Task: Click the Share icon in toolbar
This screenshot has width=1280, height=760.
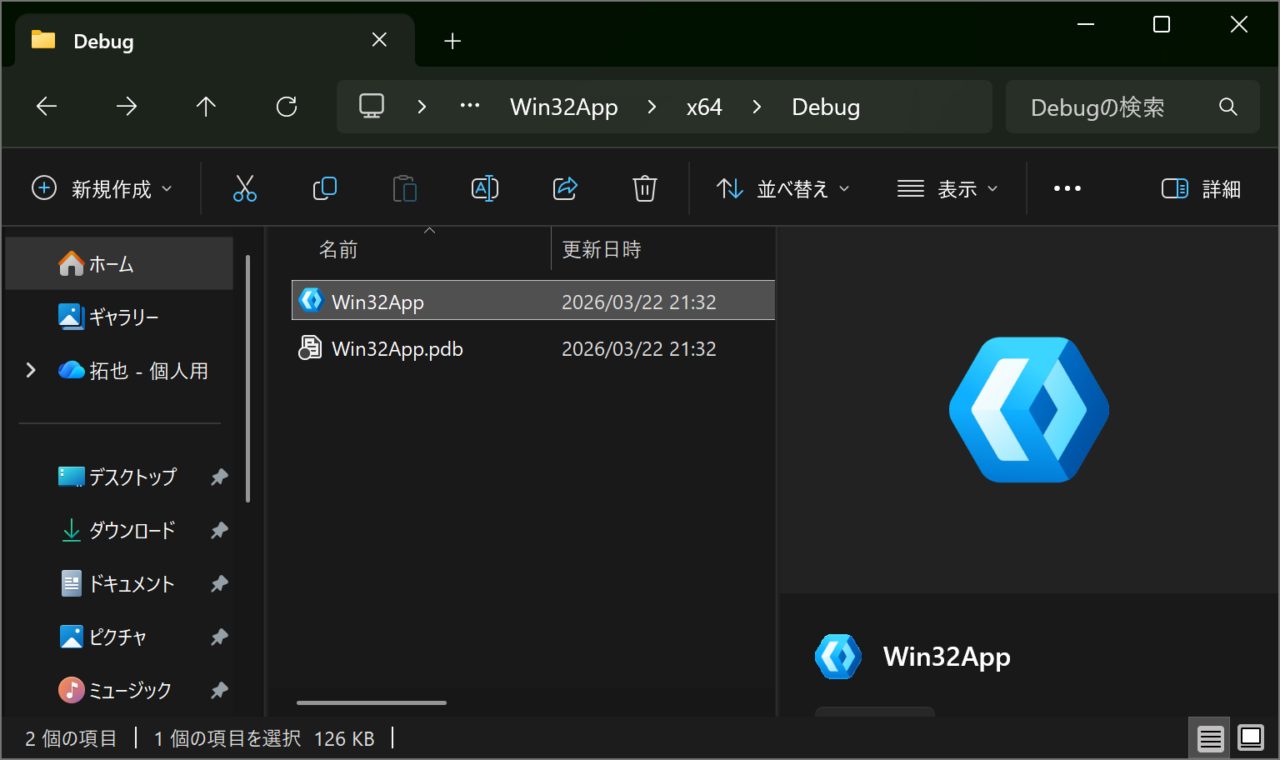Action: pos(565,188)
